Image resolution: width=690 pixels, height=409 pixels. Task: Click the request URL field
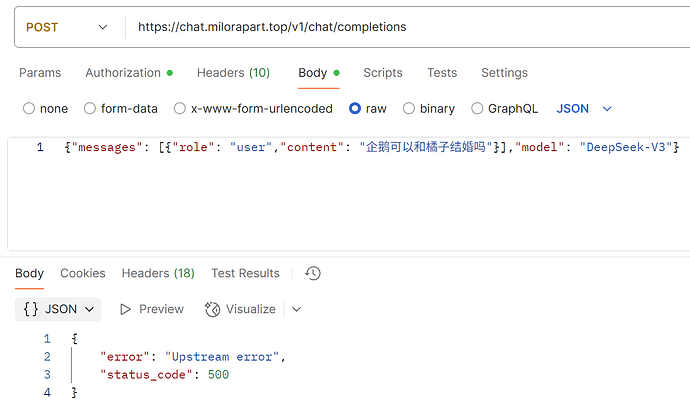click(407, 27)
